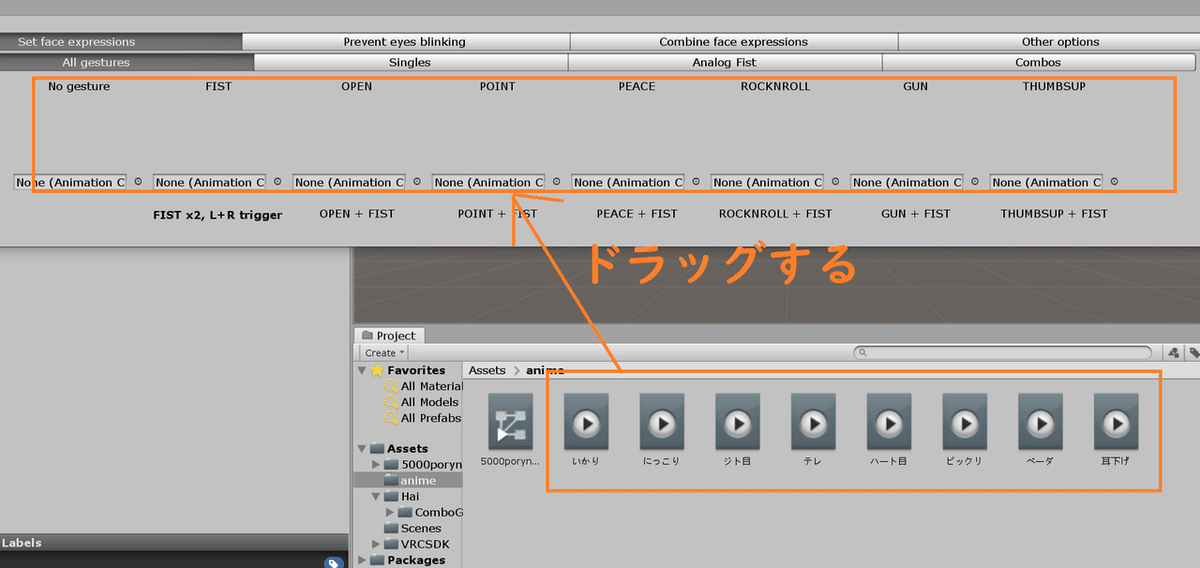Select the Analog Fist sub-tab

725,62
